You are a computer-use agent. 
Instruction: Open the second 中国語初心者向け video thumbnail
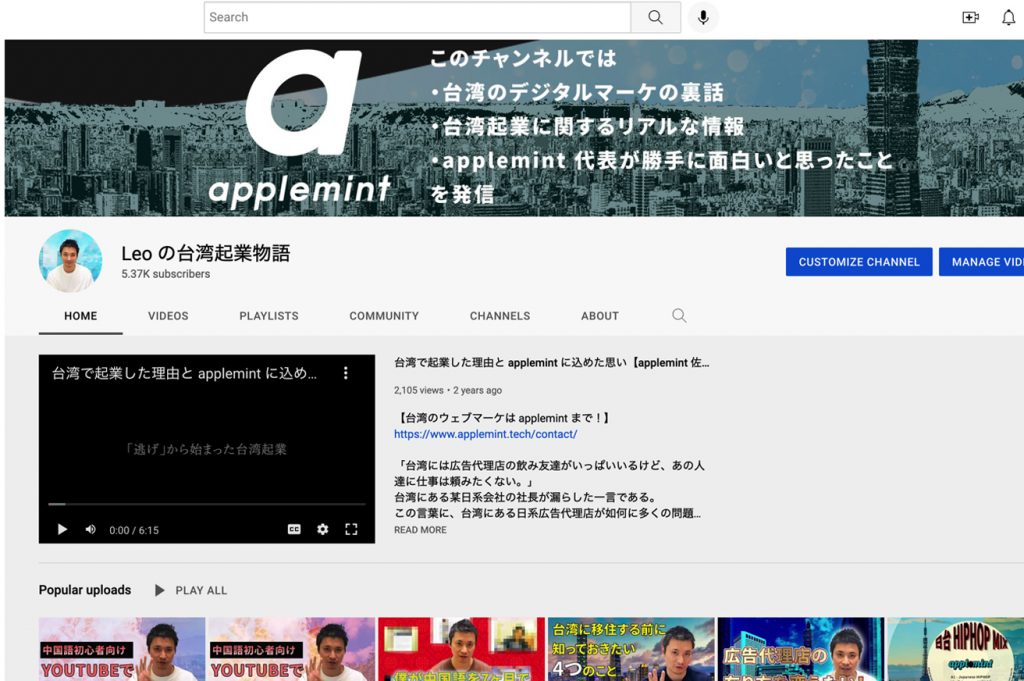(291, 649)
